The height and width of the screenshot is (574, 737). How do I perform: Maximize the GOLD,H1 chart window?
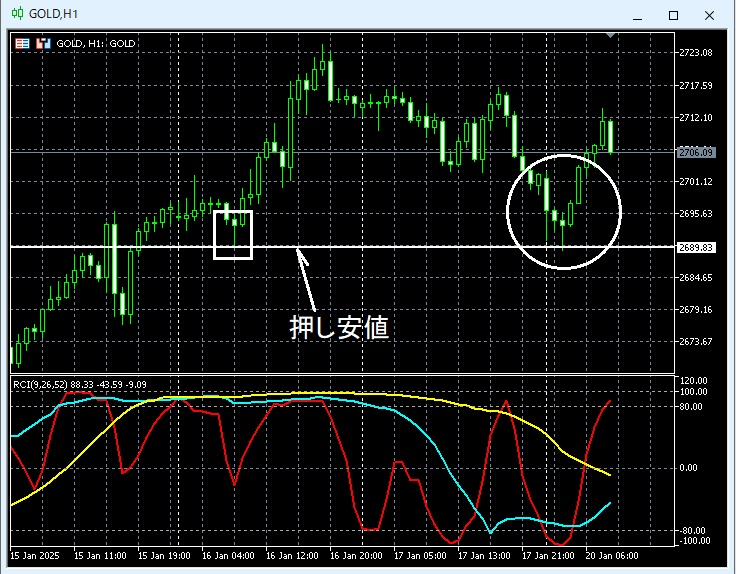(673, 16)
